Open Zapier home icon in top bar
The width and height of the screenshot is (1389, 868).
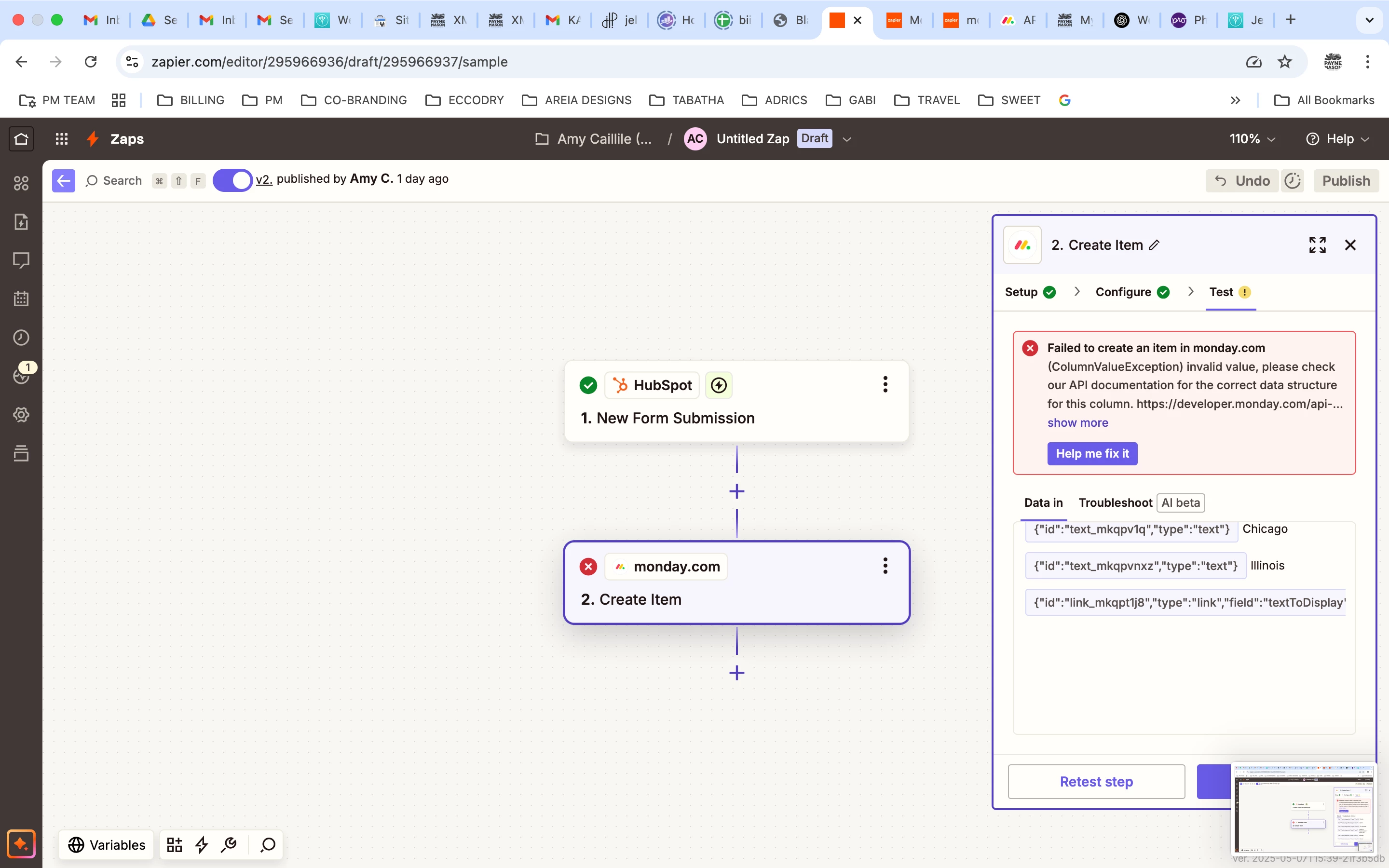21,138
